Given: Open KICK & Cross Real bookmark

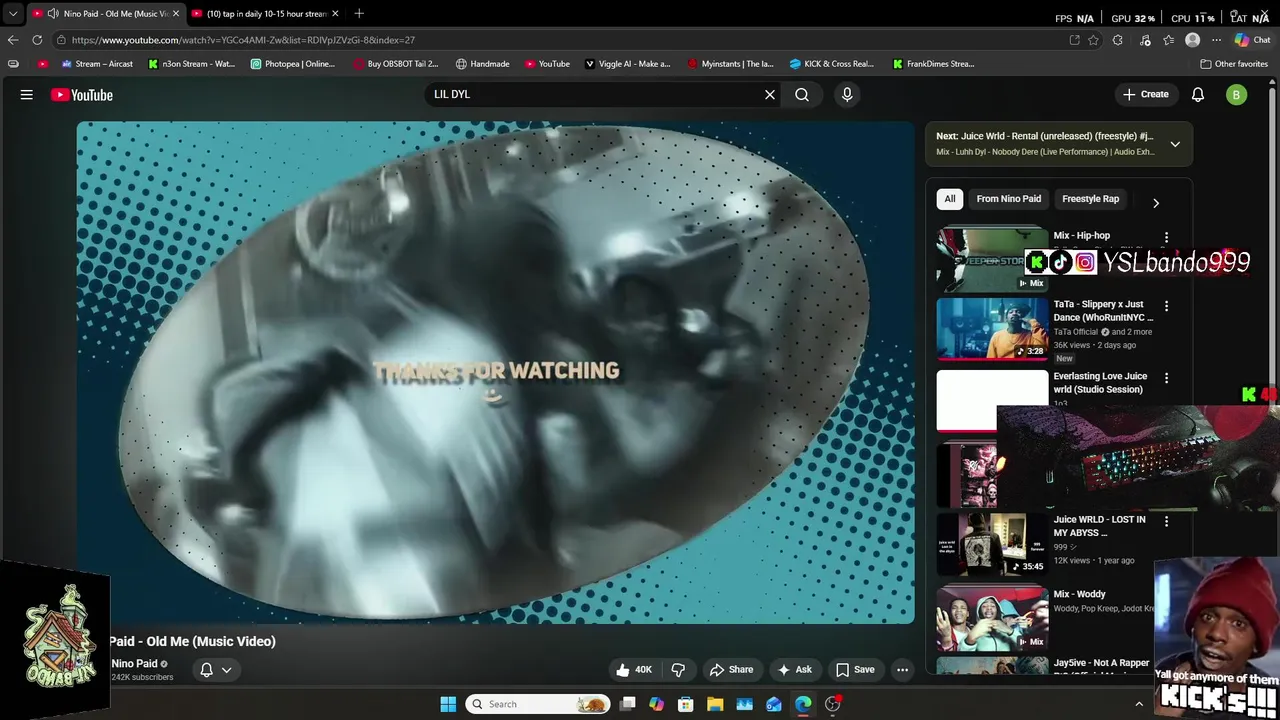Looking at the screenshot, I should point(832,64).
